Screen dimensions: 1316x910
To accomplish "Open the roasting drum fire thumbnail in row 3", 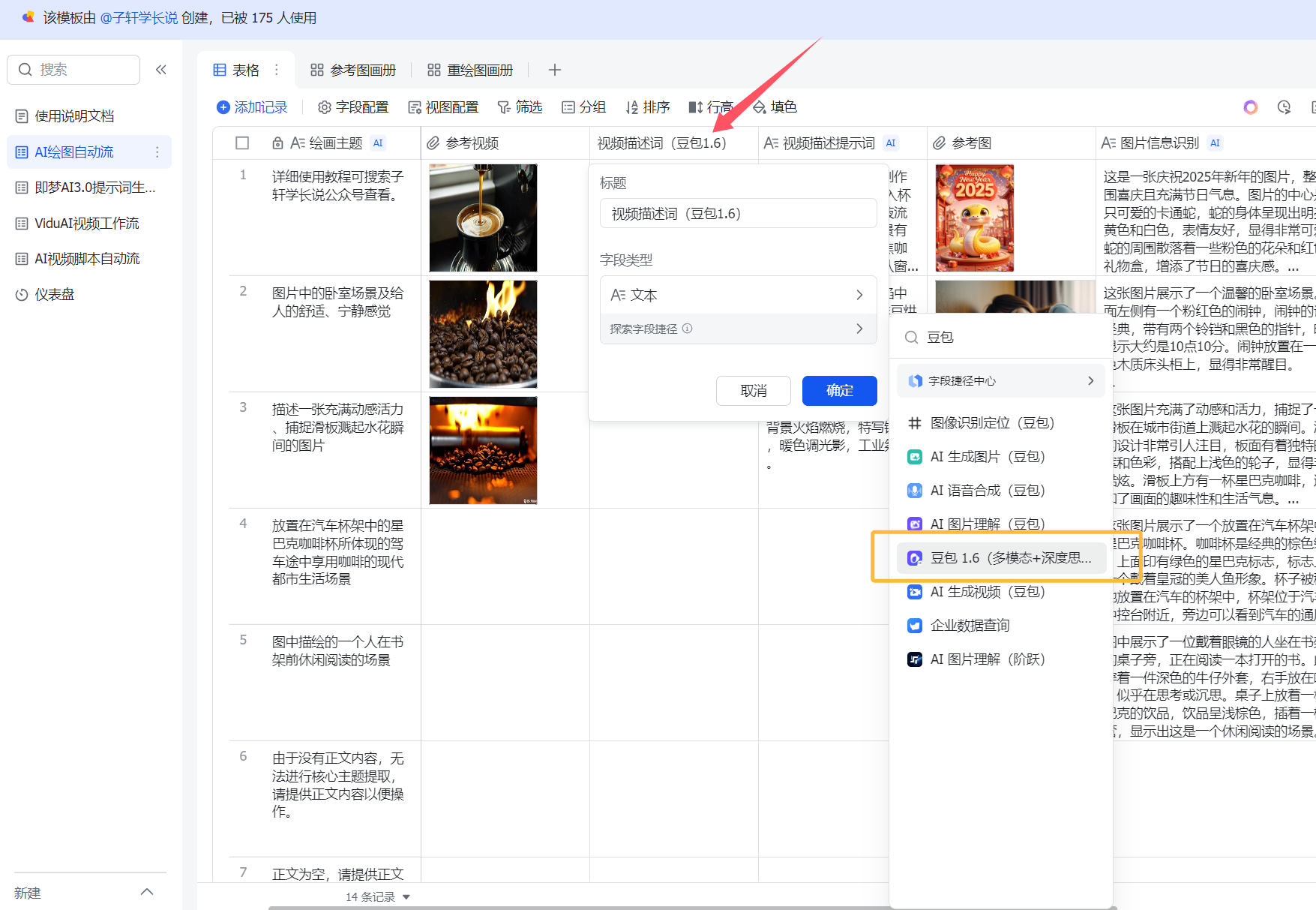I will click(483, 450).
